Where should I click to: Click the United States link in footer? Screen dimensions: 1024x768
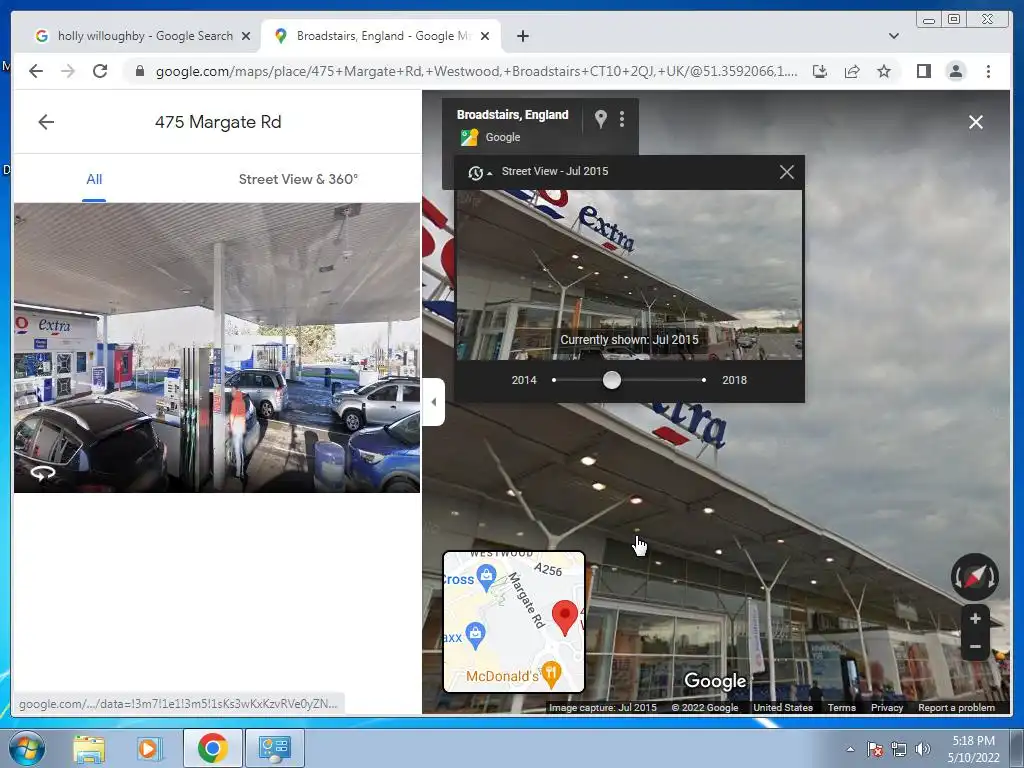click(x=782, y=707)
